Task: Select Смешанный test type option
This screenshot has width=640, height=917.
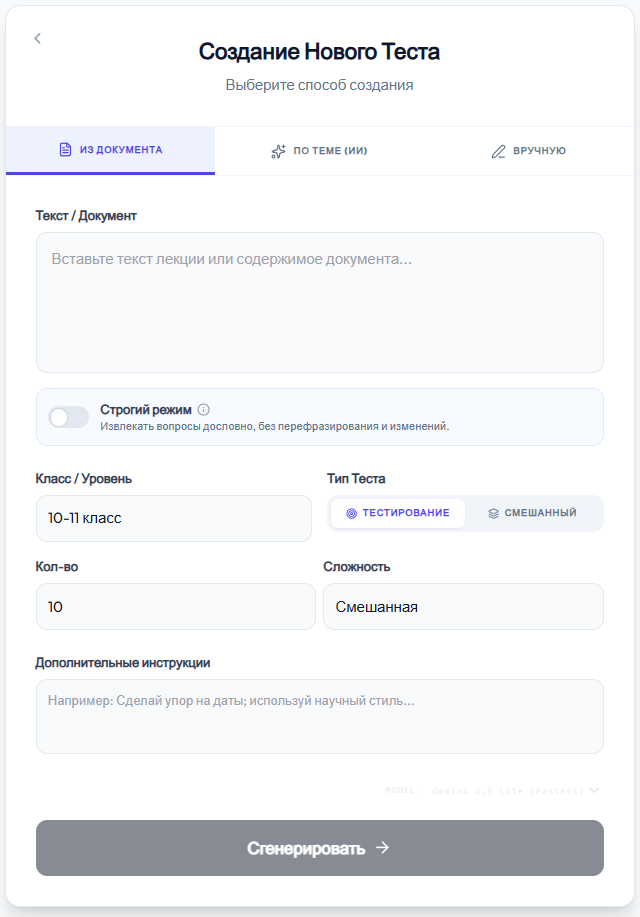Action: pyautogui.click(x=532, y=513)
